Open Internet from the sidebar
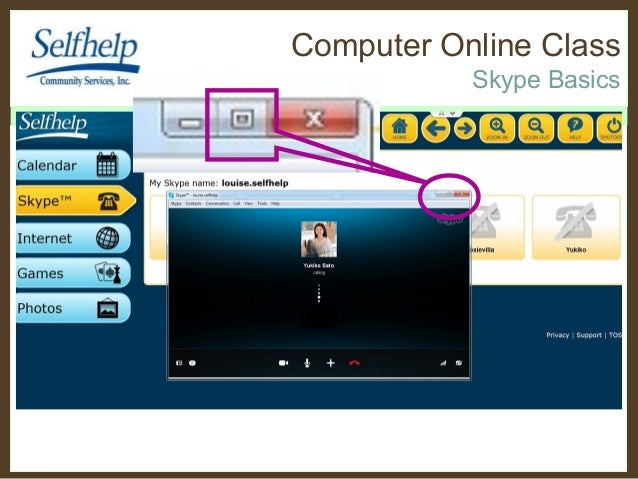The image size is (638, 479). tap(73, 238)
